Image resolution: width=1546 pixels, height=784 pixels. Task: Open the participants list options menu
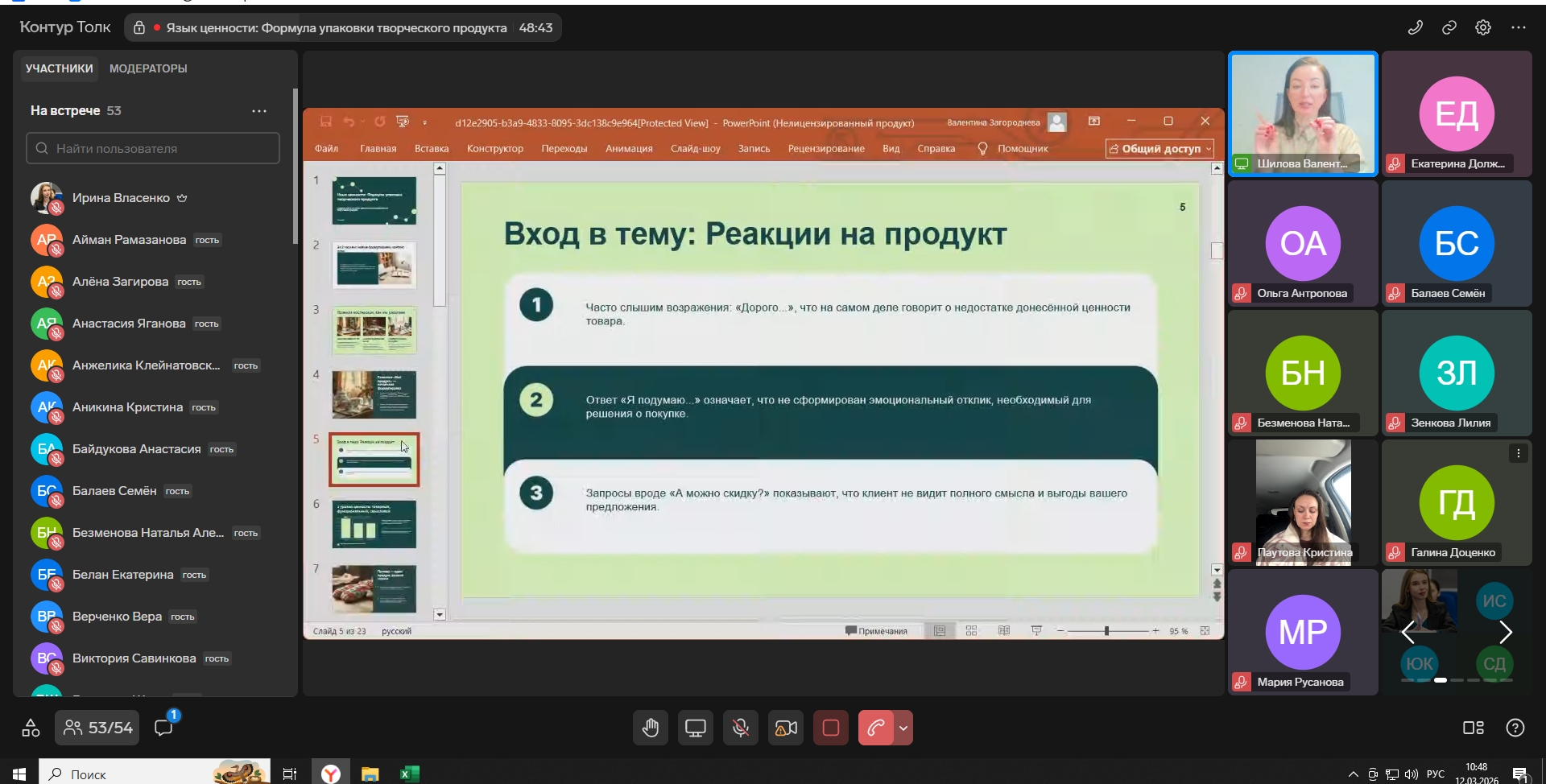[259, 111]
